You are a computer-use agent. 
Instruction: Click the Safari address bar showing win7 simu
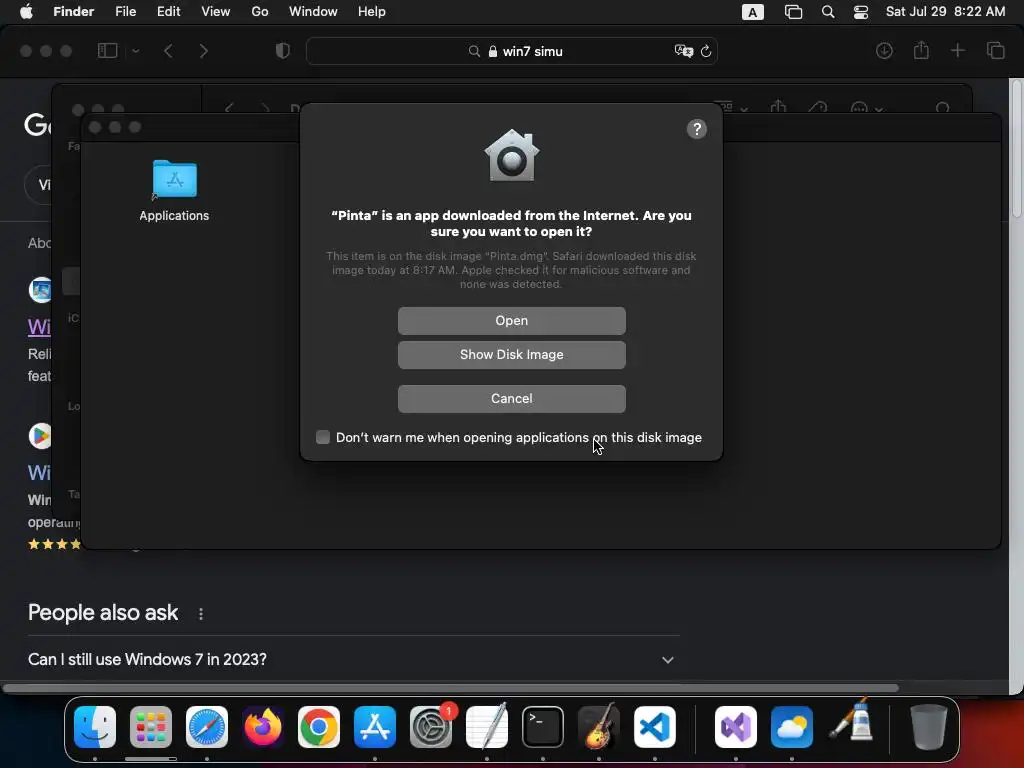click(x=512, y=51)
